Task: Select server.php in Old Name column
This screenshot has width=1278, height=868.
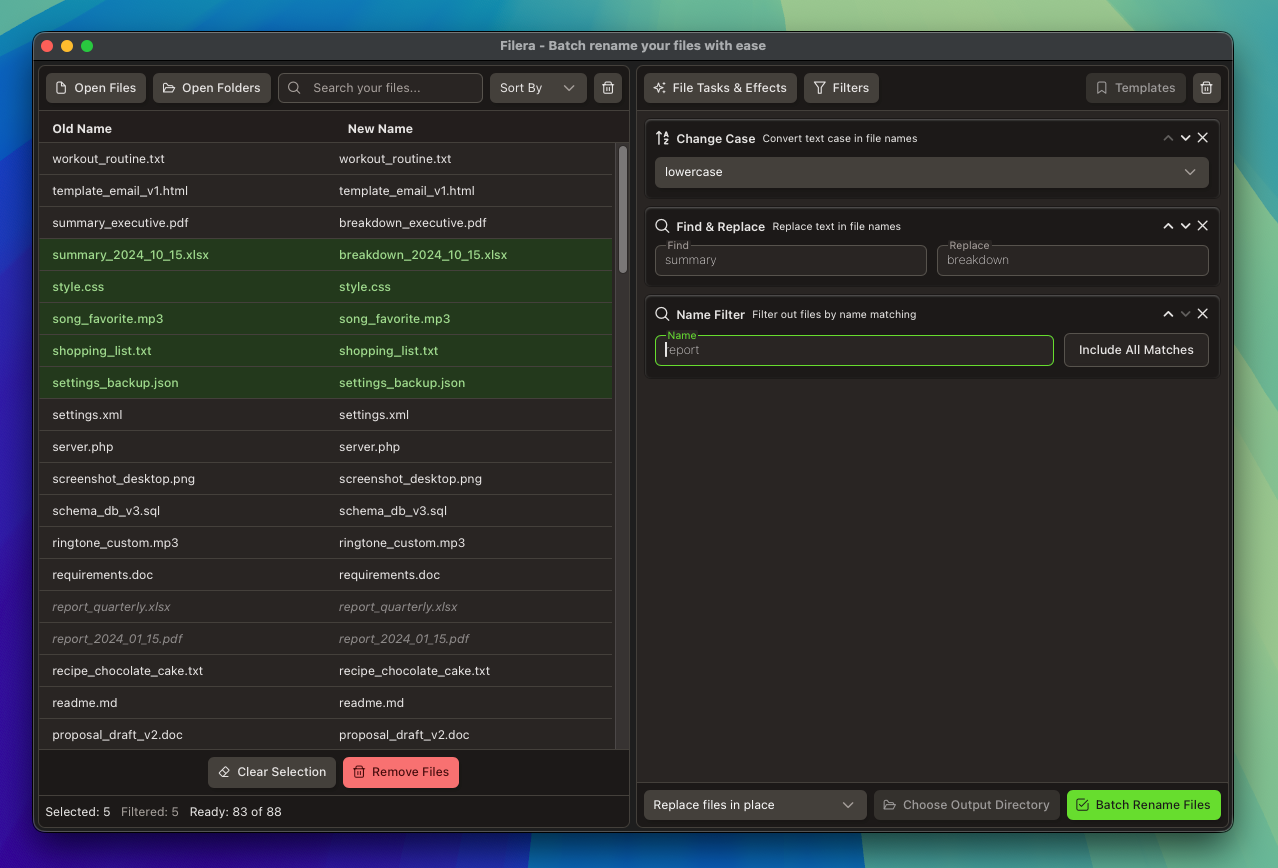Action: click(x=83, y=447)
